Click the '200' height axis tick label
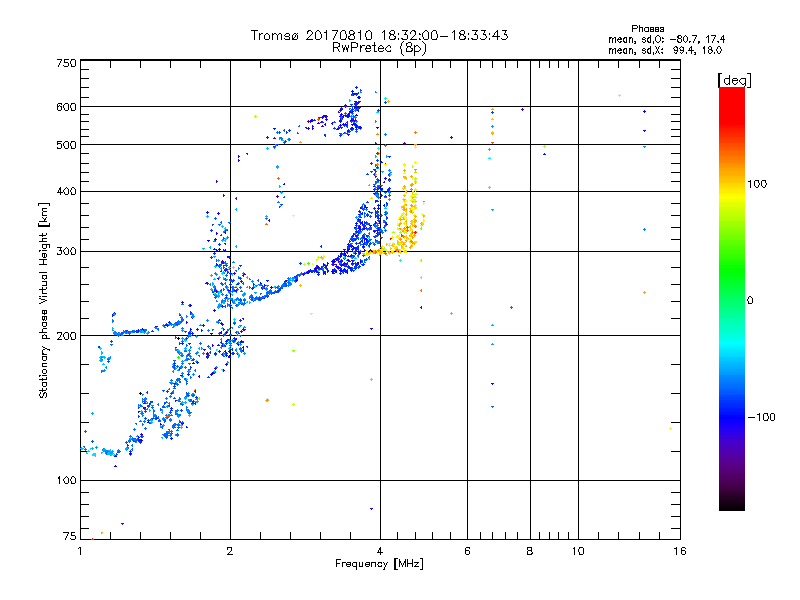Screen dimensions: 800x600 click(x=66, y=336)
